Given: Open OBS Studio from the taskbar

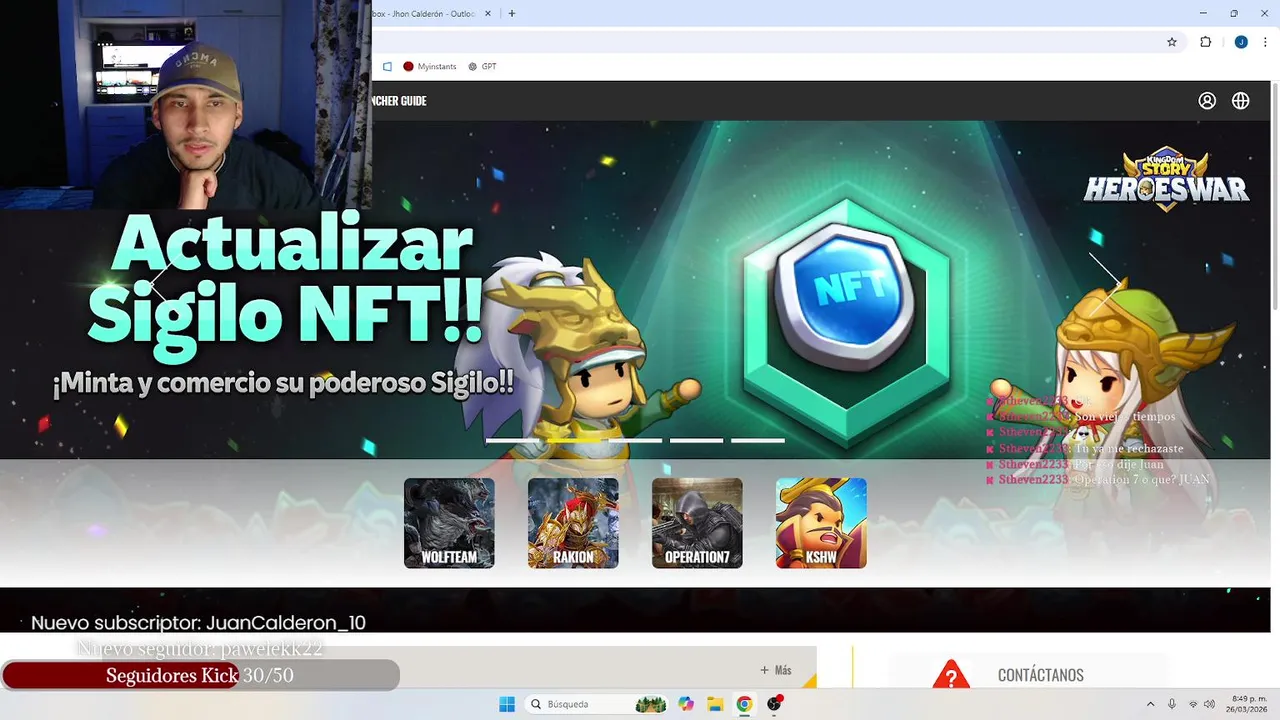Looking at the screenshot, I should (774, 704).
